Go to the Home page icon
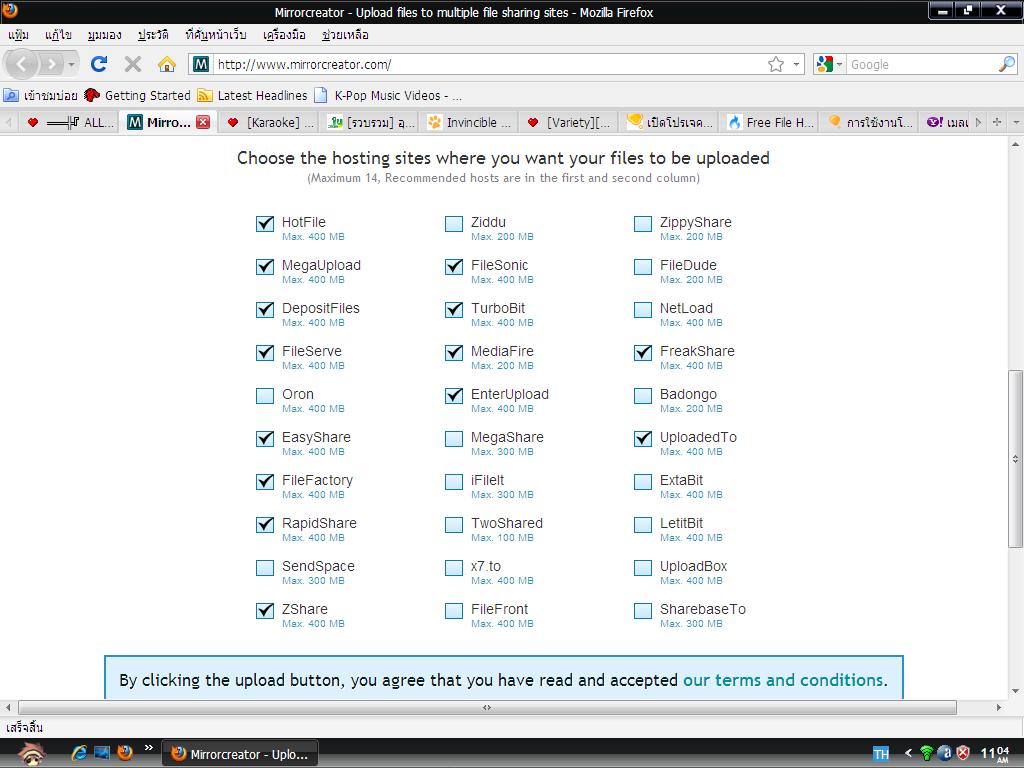The image size is (1024, 768). click(167, 64)
